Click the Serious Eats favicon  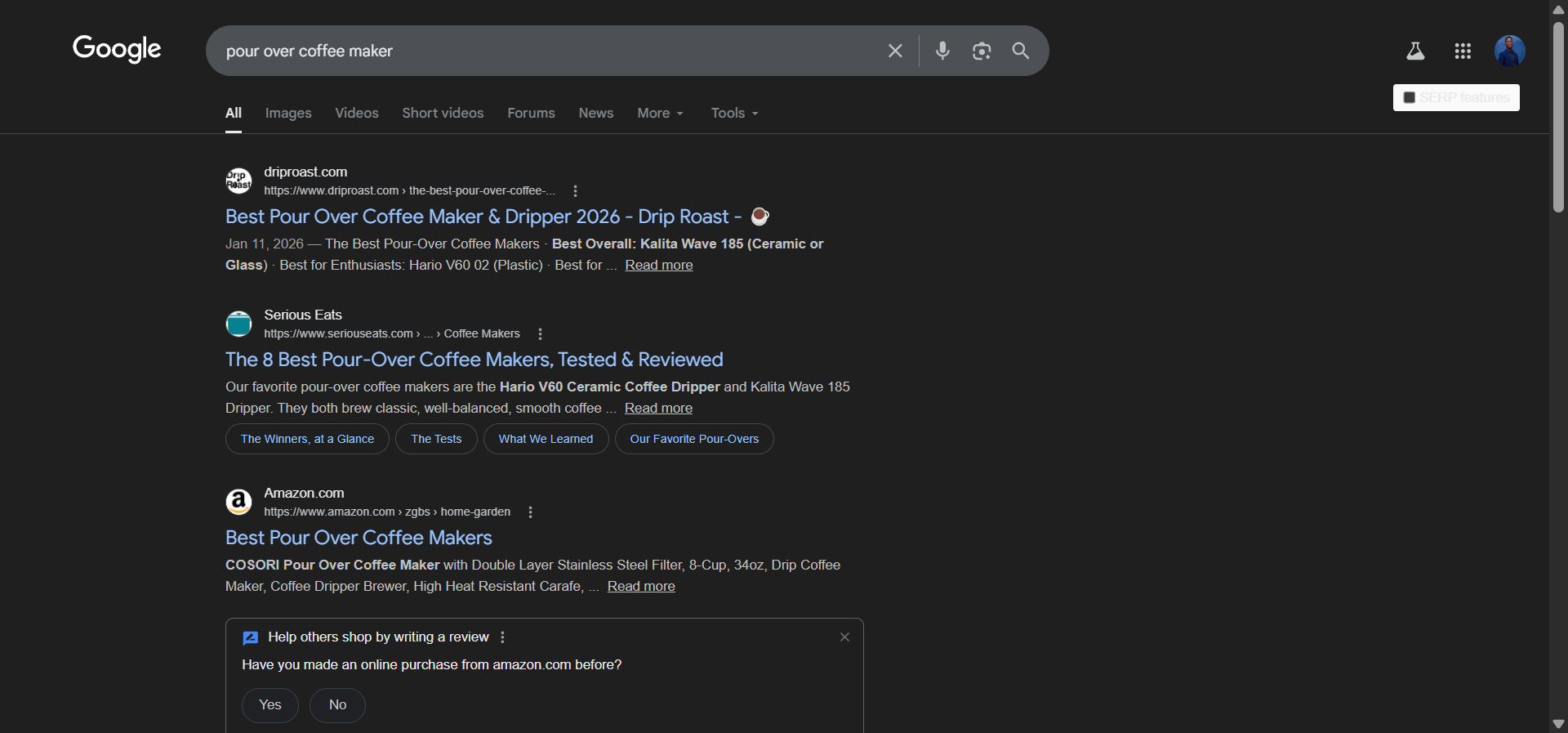(x=238, y=324)
